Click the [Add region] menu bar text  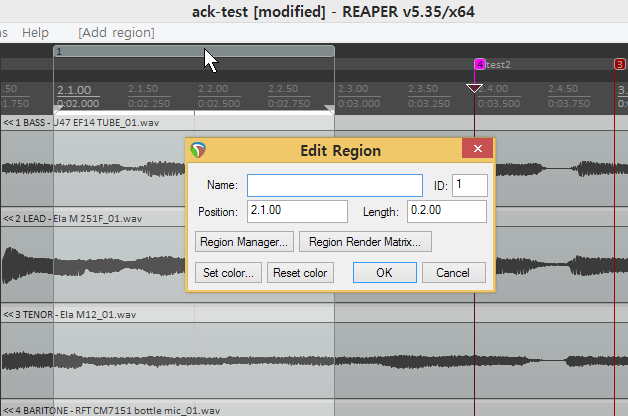pyautogui.click(x=116, y=32)
